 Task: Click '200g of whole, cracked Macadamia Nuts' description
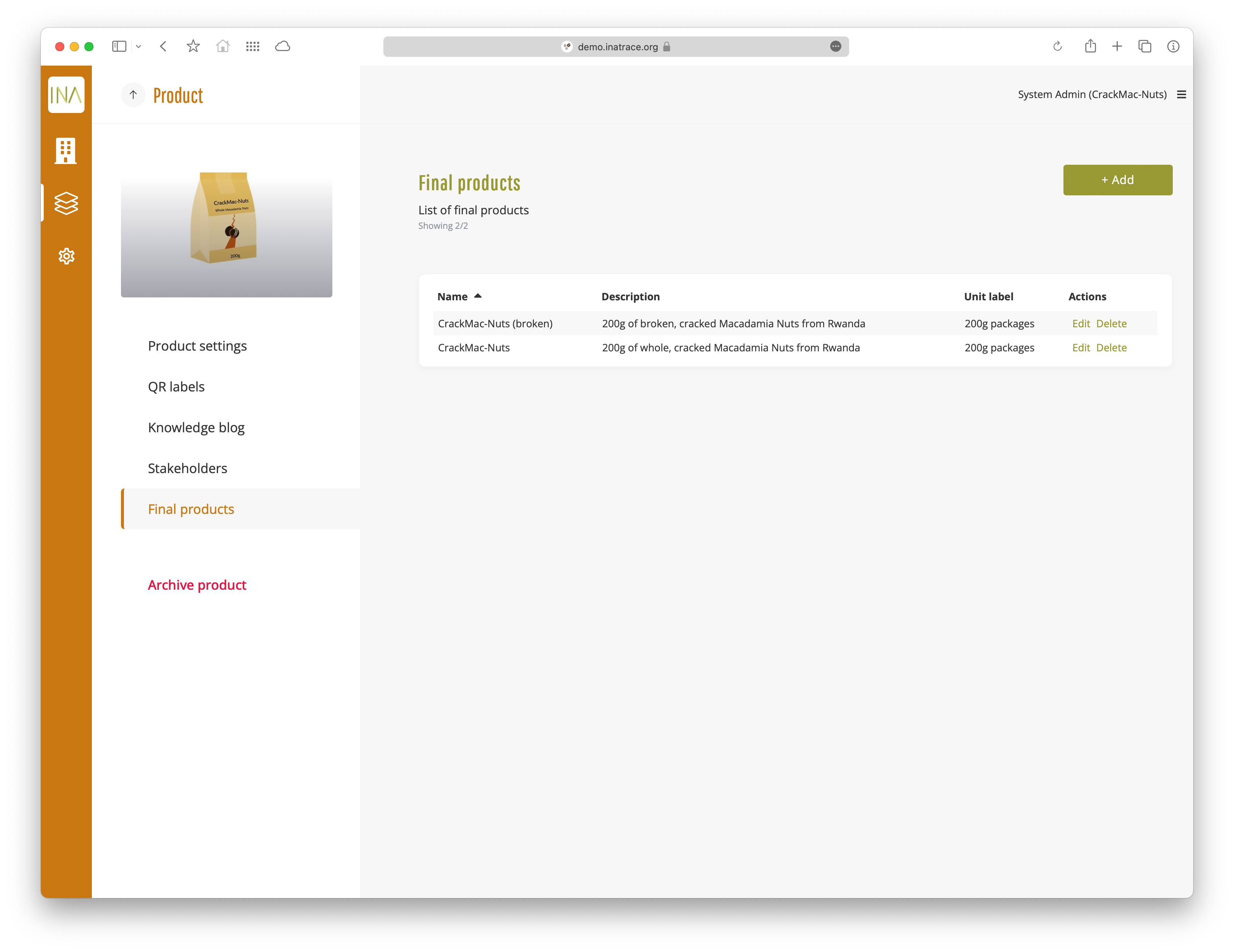pos(731,347)
